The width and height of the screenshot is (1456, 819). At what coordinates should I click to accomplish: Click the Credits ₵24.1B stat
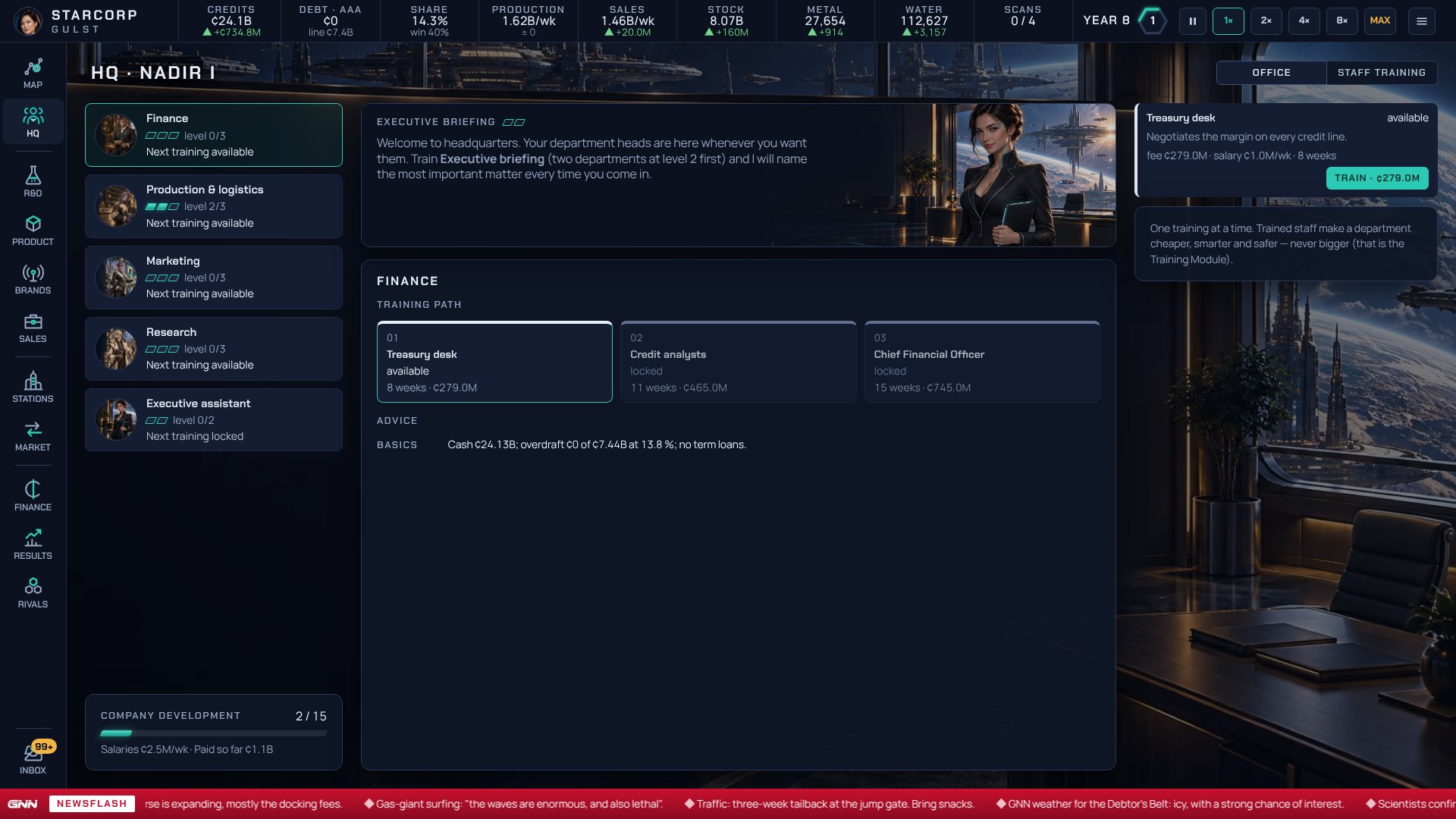point(231,21)
